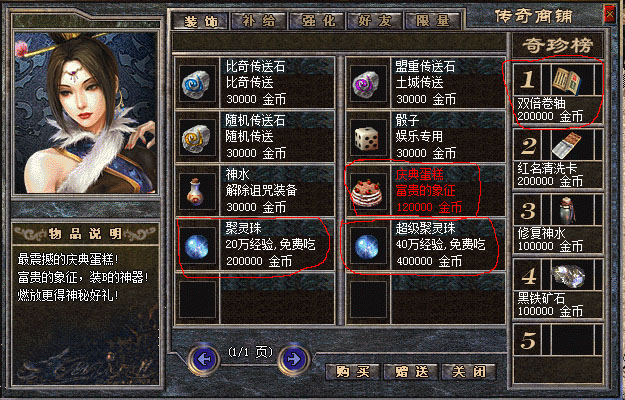
Task: Choose the 骰子 dice icon
Action: tap(367, 137)
